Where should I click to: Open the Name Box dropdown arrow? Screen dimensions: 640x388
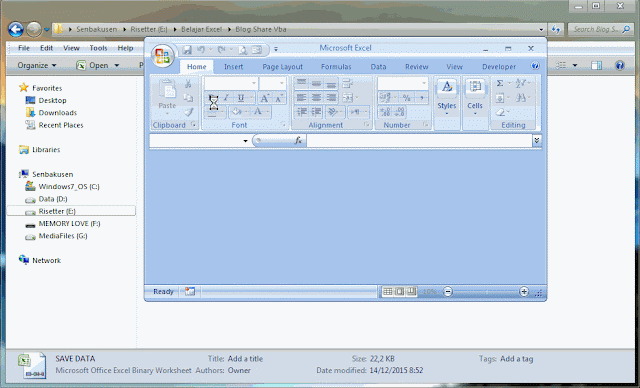(245, 141)
